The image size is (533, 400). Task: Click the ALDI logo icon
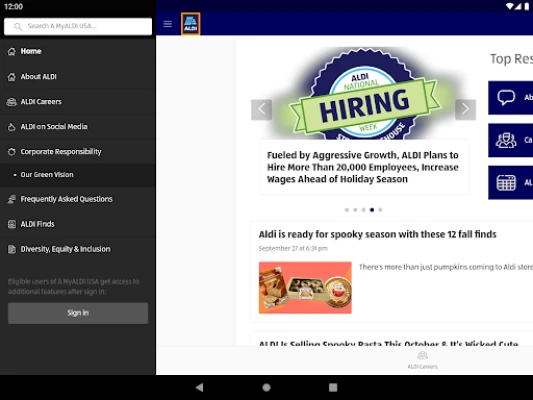[190, 24]
